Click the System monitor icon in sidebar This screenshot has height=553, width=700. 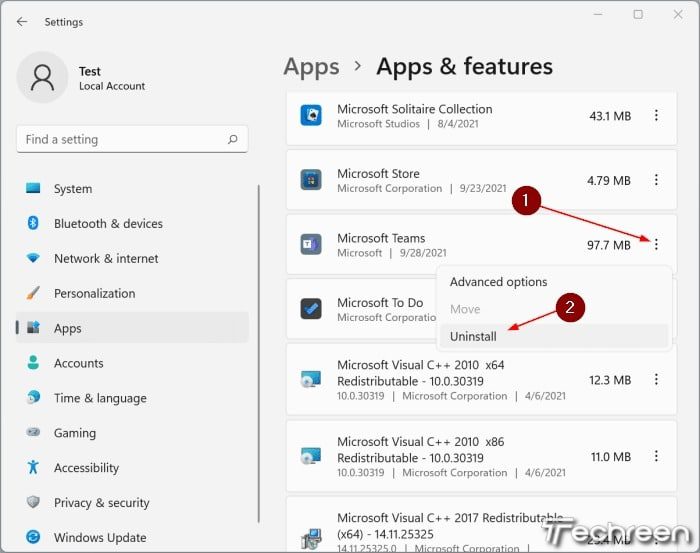click(x=33, y=188)
